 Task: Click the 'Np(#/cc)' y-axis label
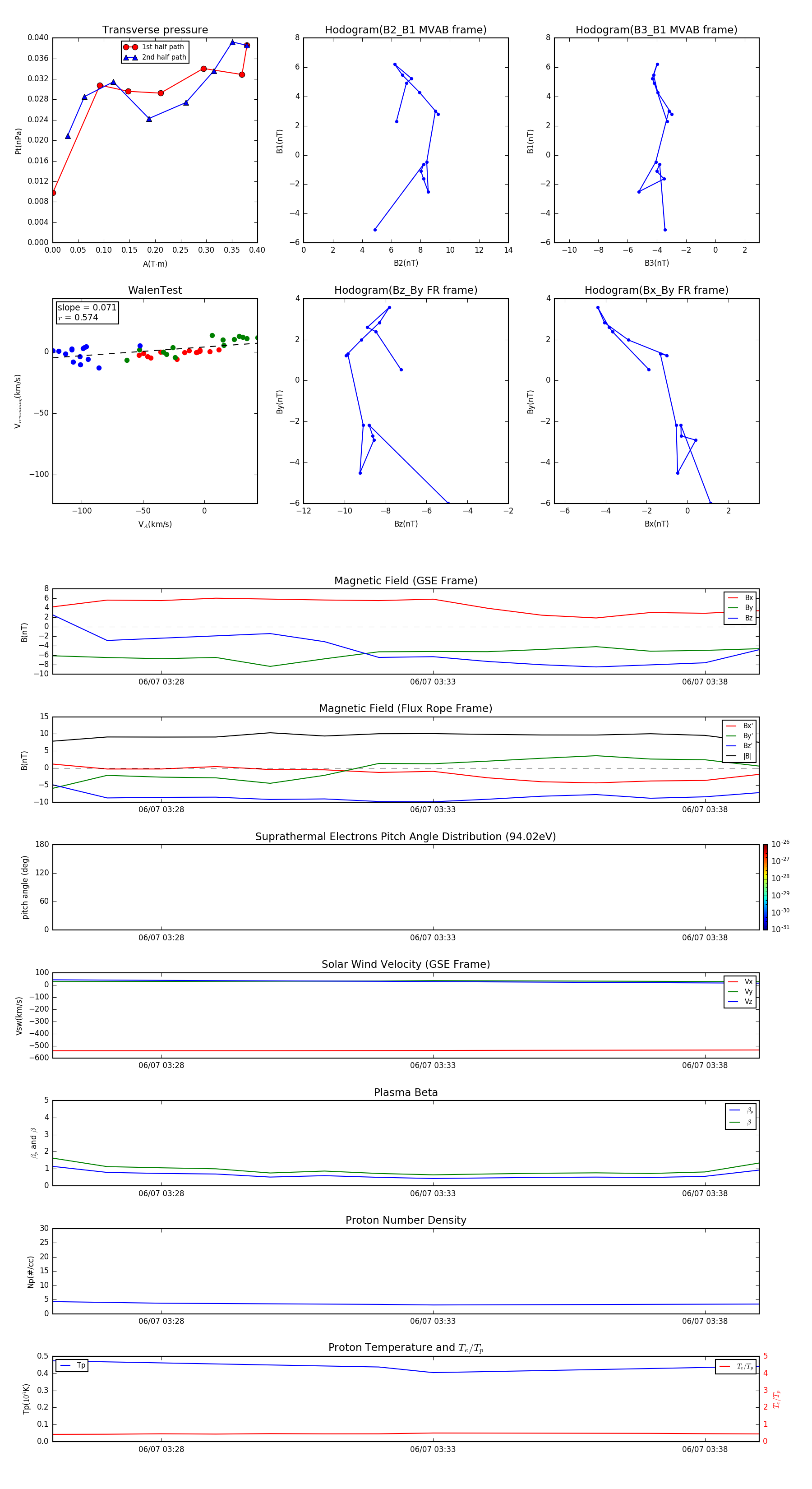[x=31, y=1272]
